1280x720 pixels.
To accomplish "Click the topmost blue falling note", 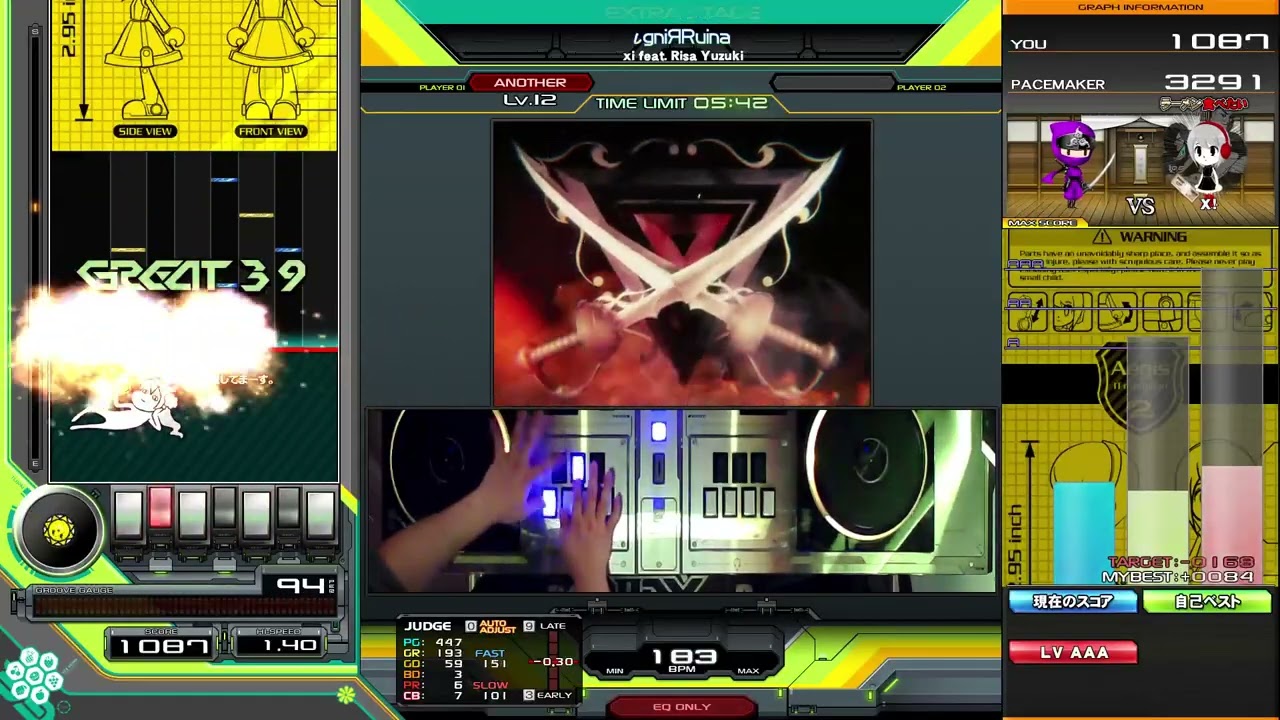I will pyautogui.click(x=224, y=180).
